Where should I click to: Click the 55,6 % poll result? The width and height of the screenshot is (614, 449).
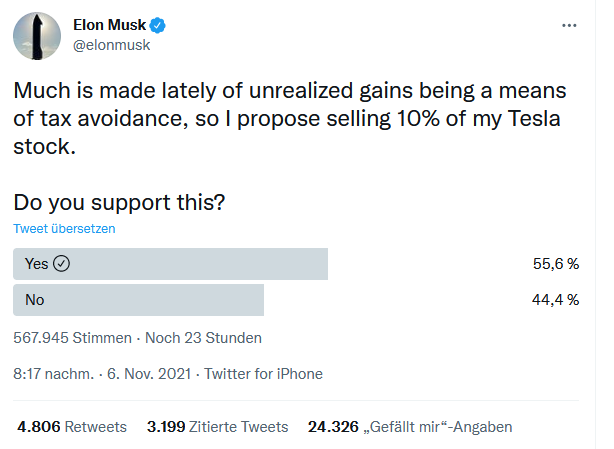pos(557,264)
